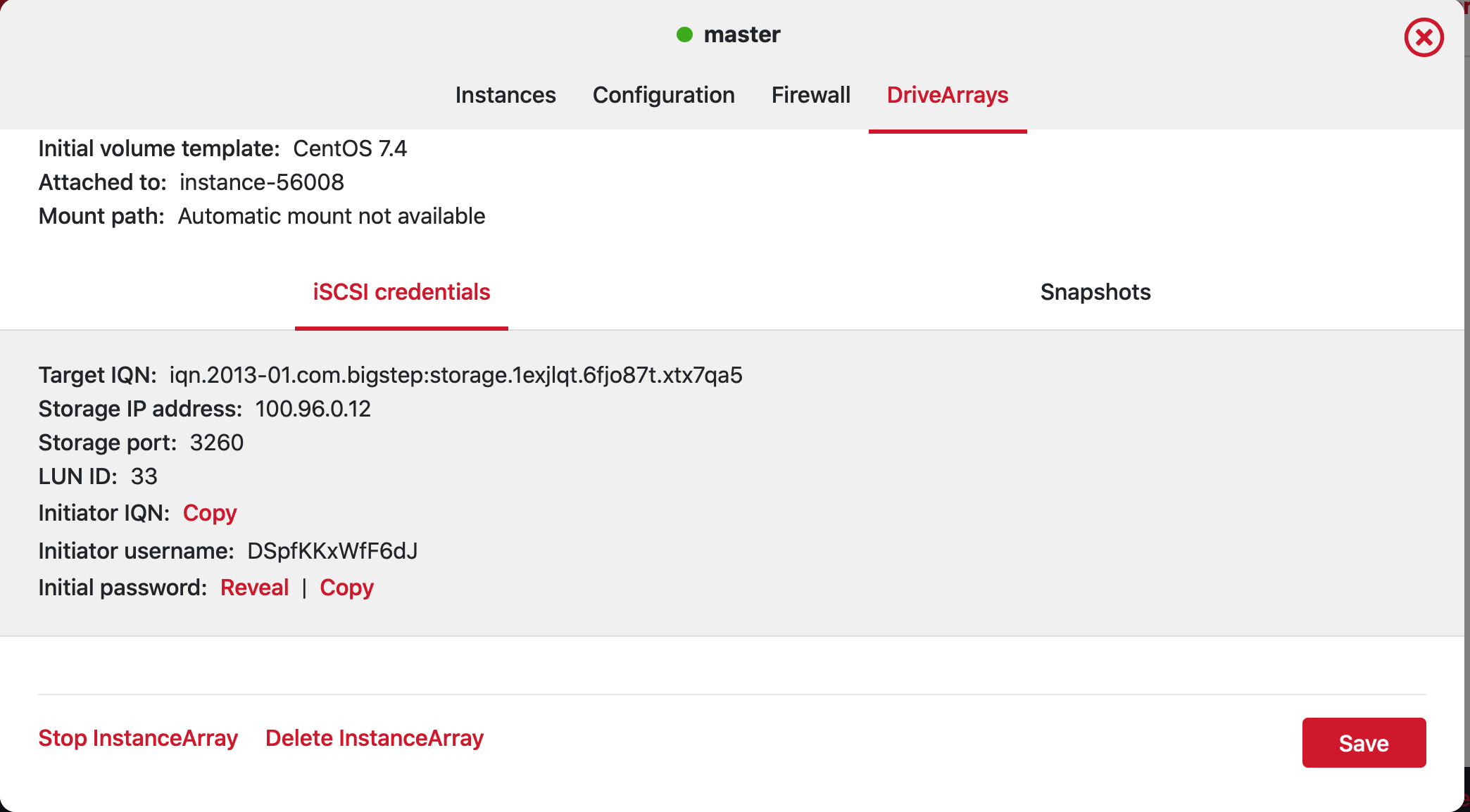Close the master dialog with the X icon
Image resolution: width=1470 pixels, height=812 pixels.
[1424, 37]
